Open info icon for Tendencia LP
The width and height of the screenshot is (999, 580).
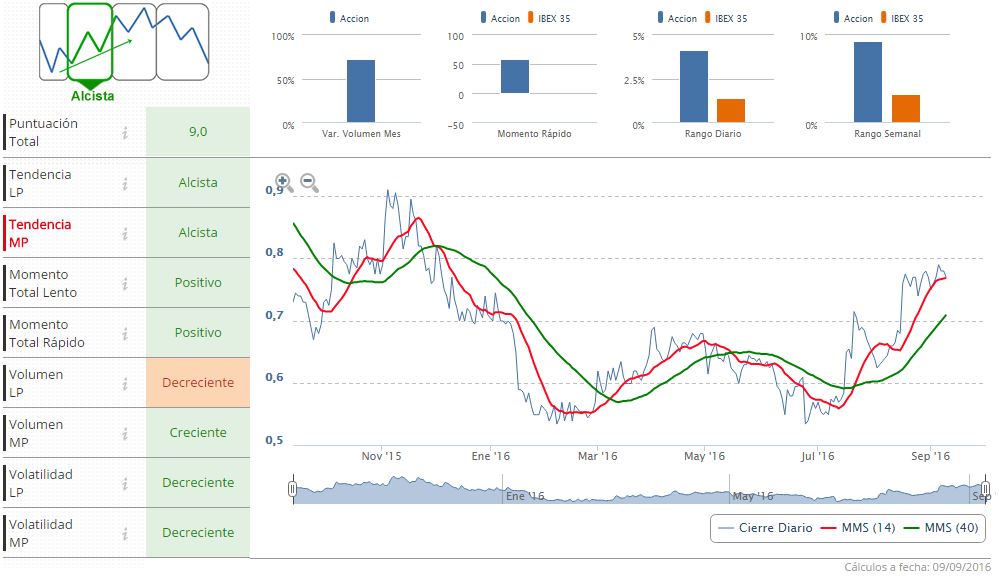tap(125, 183)
